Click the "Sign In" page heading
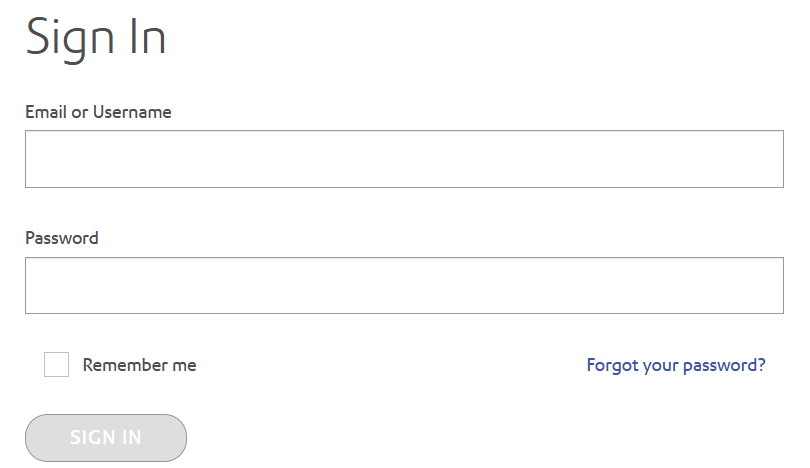Viewport: 810px width, 468px height. [x=96, y=38]
